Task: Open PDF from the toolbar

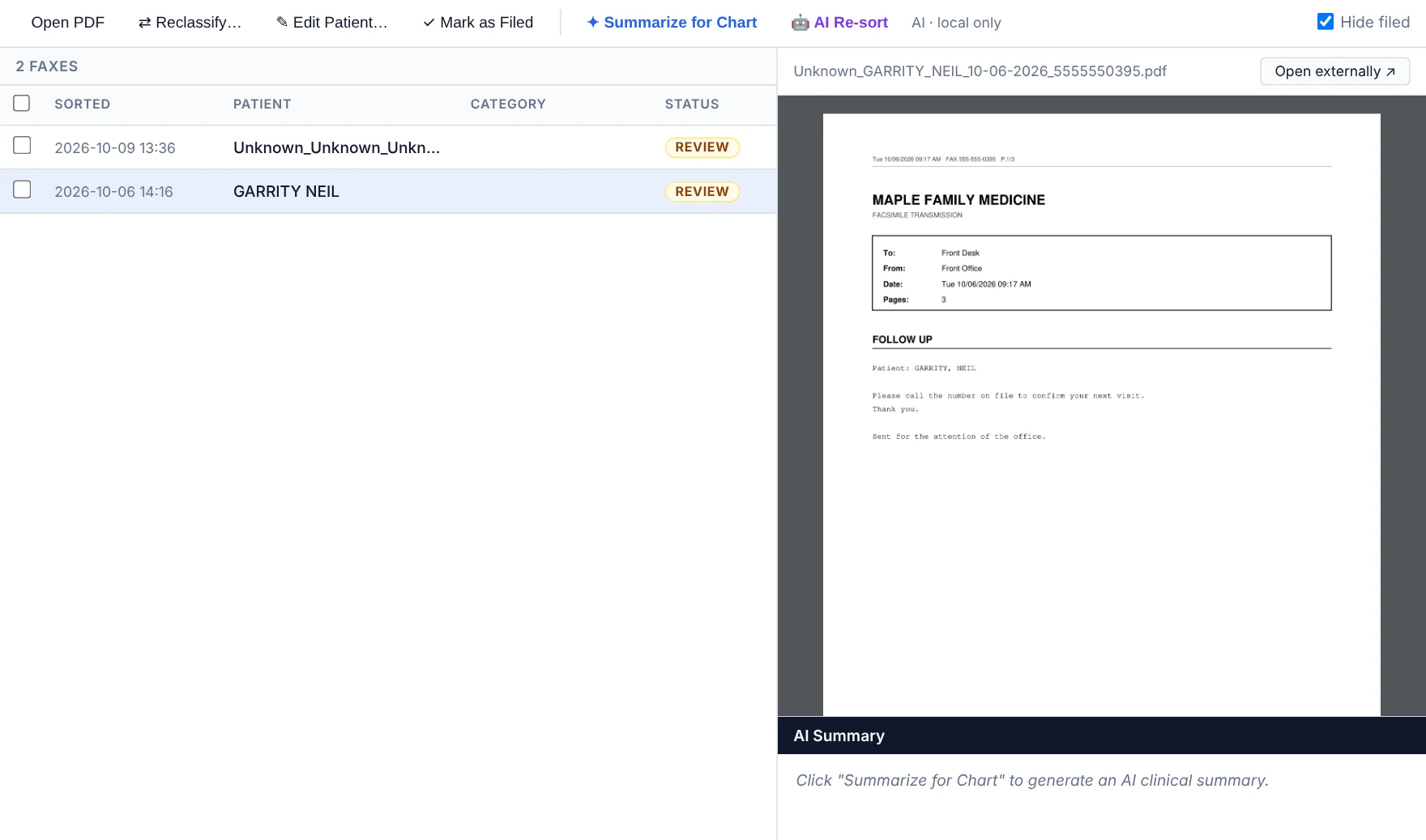Action: pyautogui.click(x=68, y=23)
